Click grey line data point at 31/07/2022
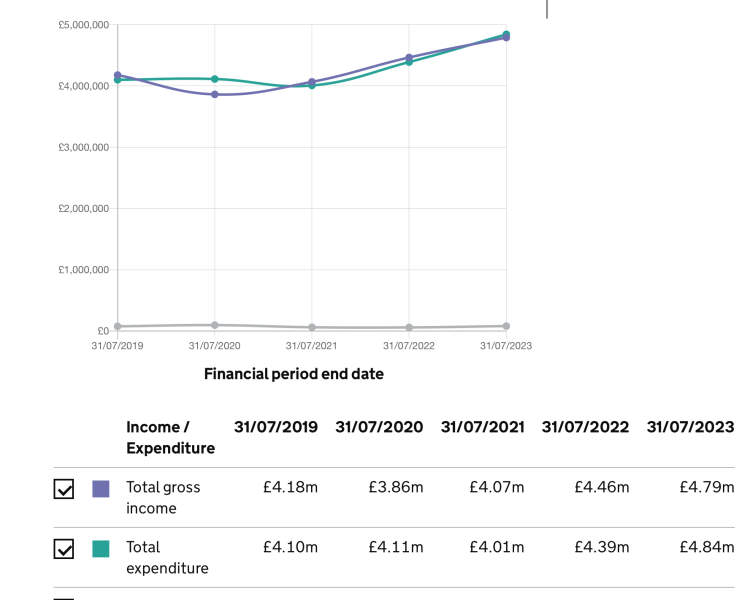Image resolution: width=750 pixels, height=600 pixels. (409, 327)
